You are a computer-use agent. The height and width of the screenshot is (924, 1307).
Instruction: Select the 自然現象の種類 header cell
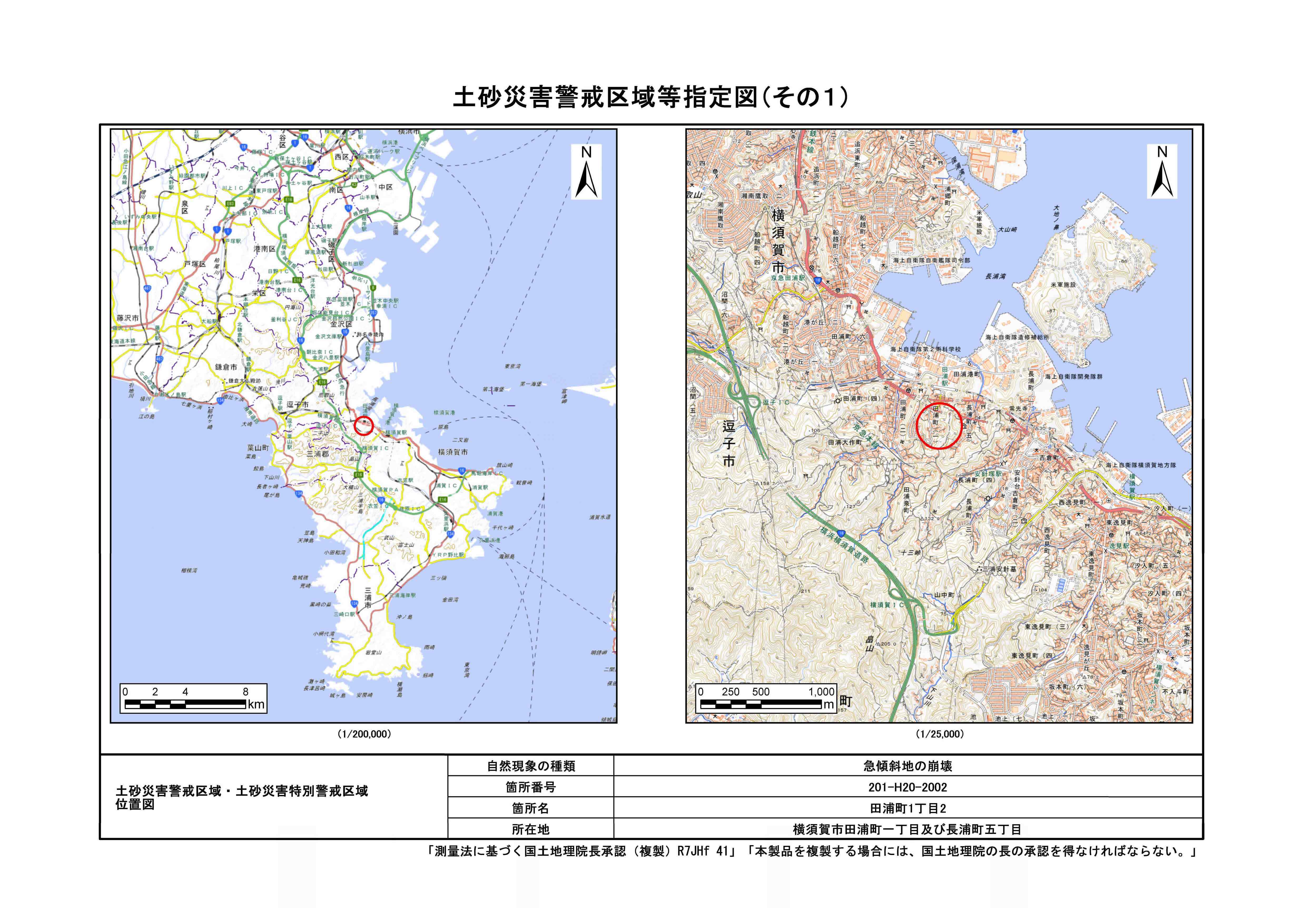pyautogui.click(x=531, y=766)
